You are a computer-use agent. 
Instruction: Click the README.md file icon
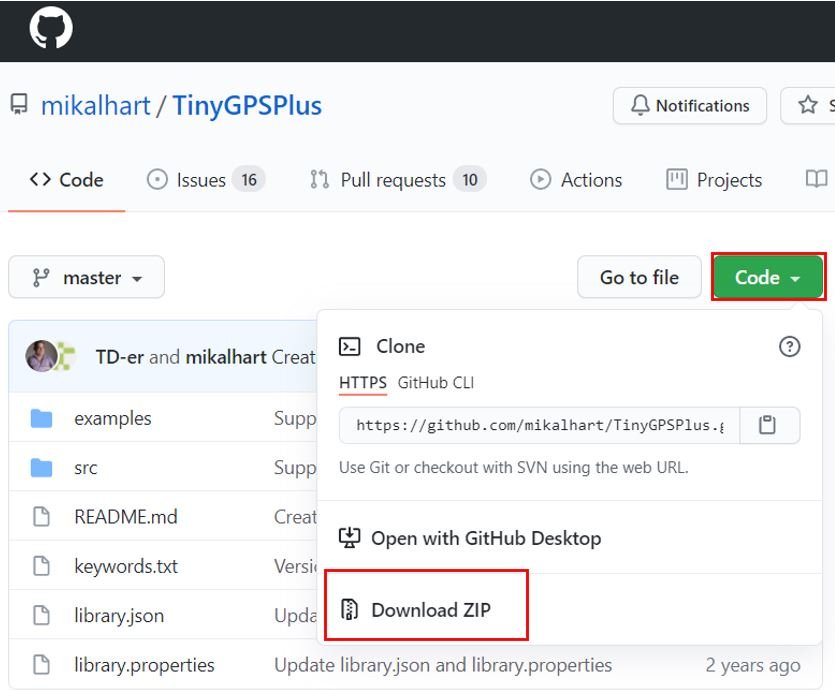[42, 516]
